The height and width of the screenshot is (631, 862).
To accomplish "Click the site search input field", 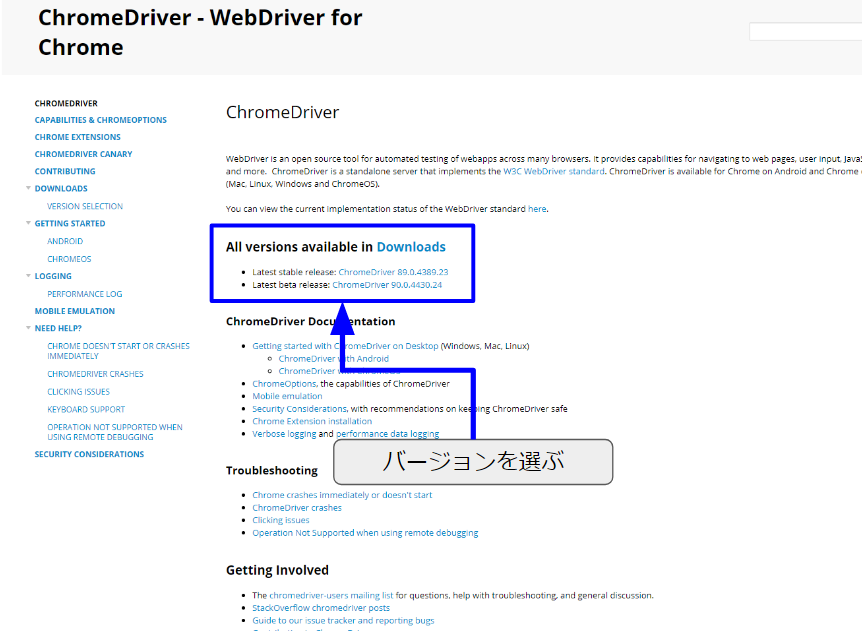I will pos(805,31).
